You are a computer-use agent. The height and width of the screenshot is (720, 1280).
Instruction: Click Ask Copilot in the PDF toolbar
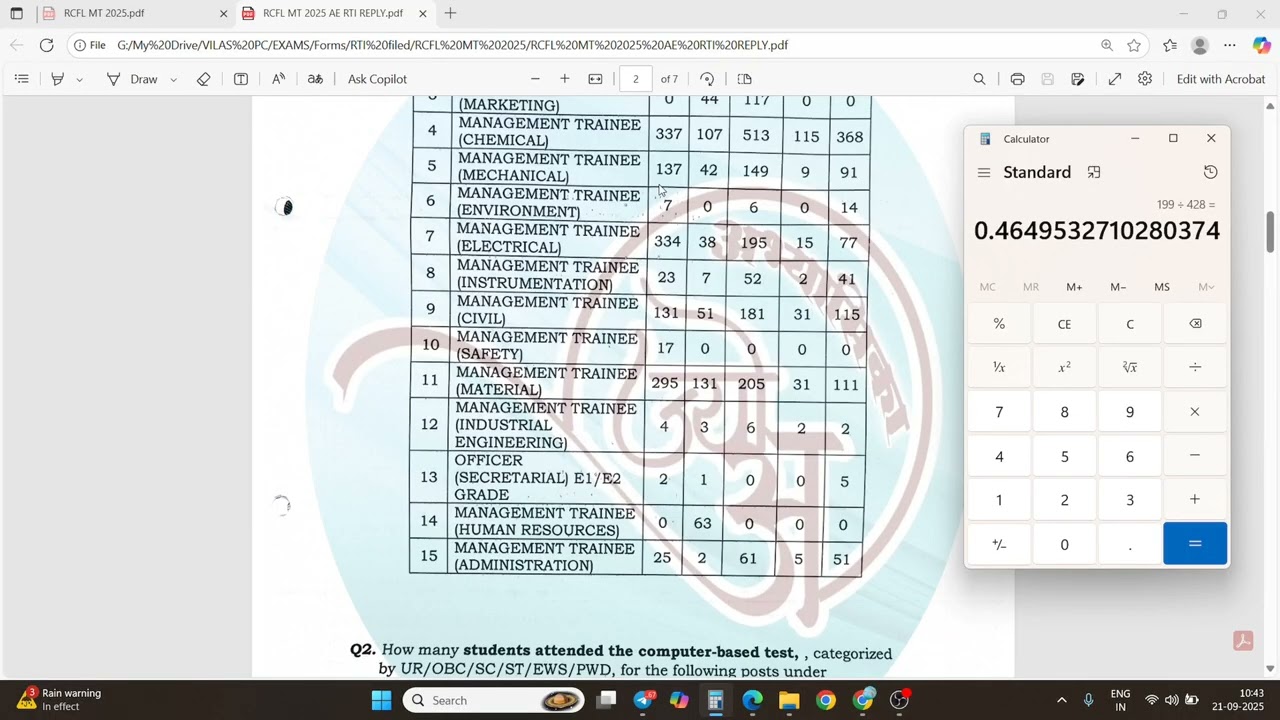[377, 79]
